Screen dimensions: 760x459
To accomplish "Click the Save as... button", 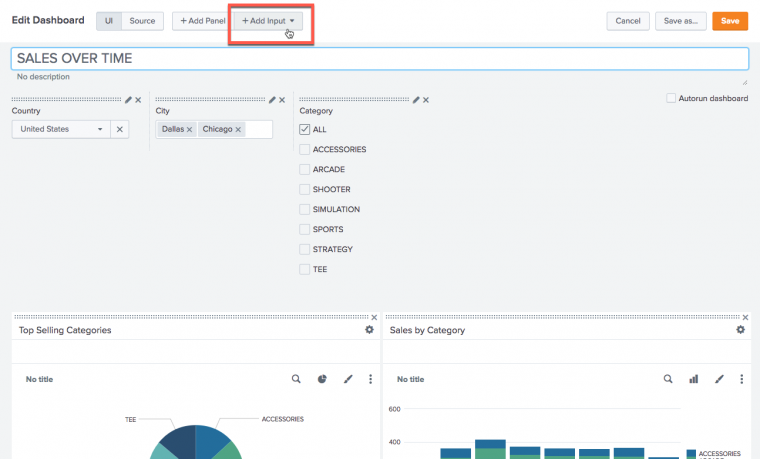I will point(681,21).
